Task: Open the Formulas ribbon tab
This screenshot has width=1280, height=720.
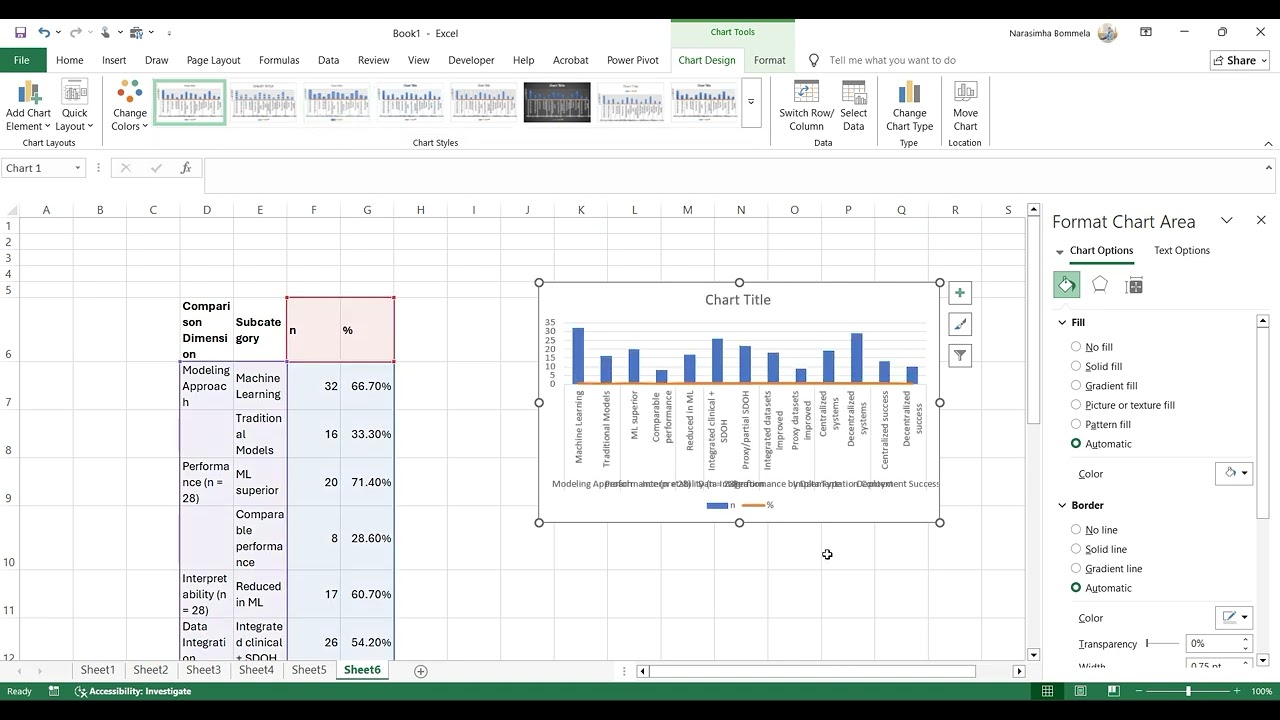Action: click(279, 60)
